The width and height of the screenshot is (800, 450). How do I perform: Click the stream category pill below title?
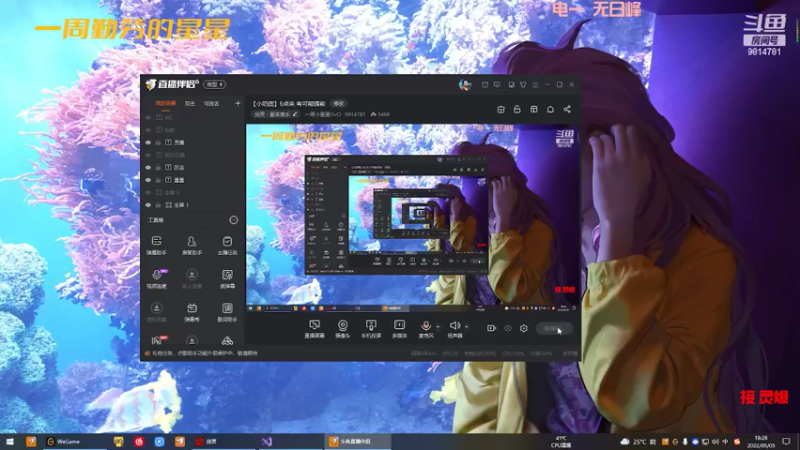click(276, 114)
